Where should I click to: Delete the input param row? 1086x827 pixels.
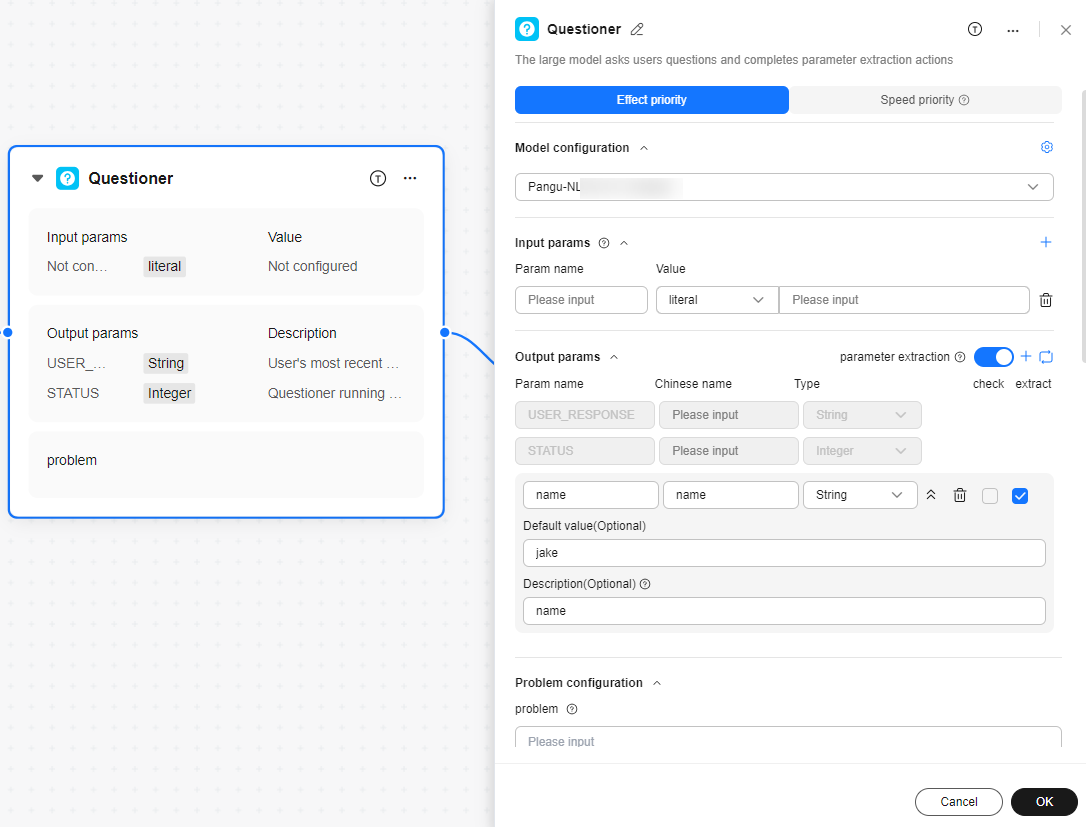(x=1046, y=300)
